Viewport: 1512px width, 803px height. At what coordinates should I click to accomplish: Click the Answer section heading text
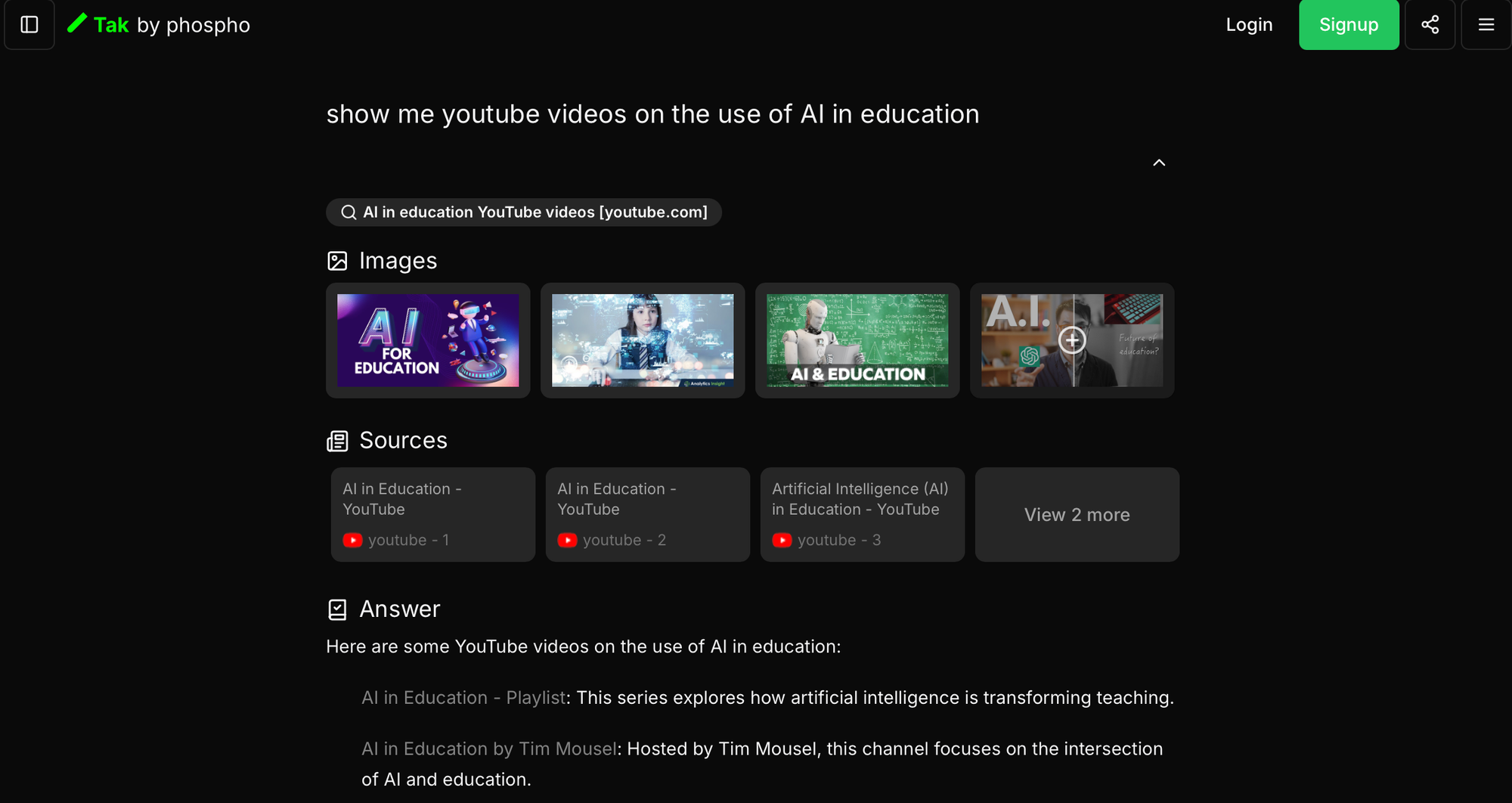point(400,609)
